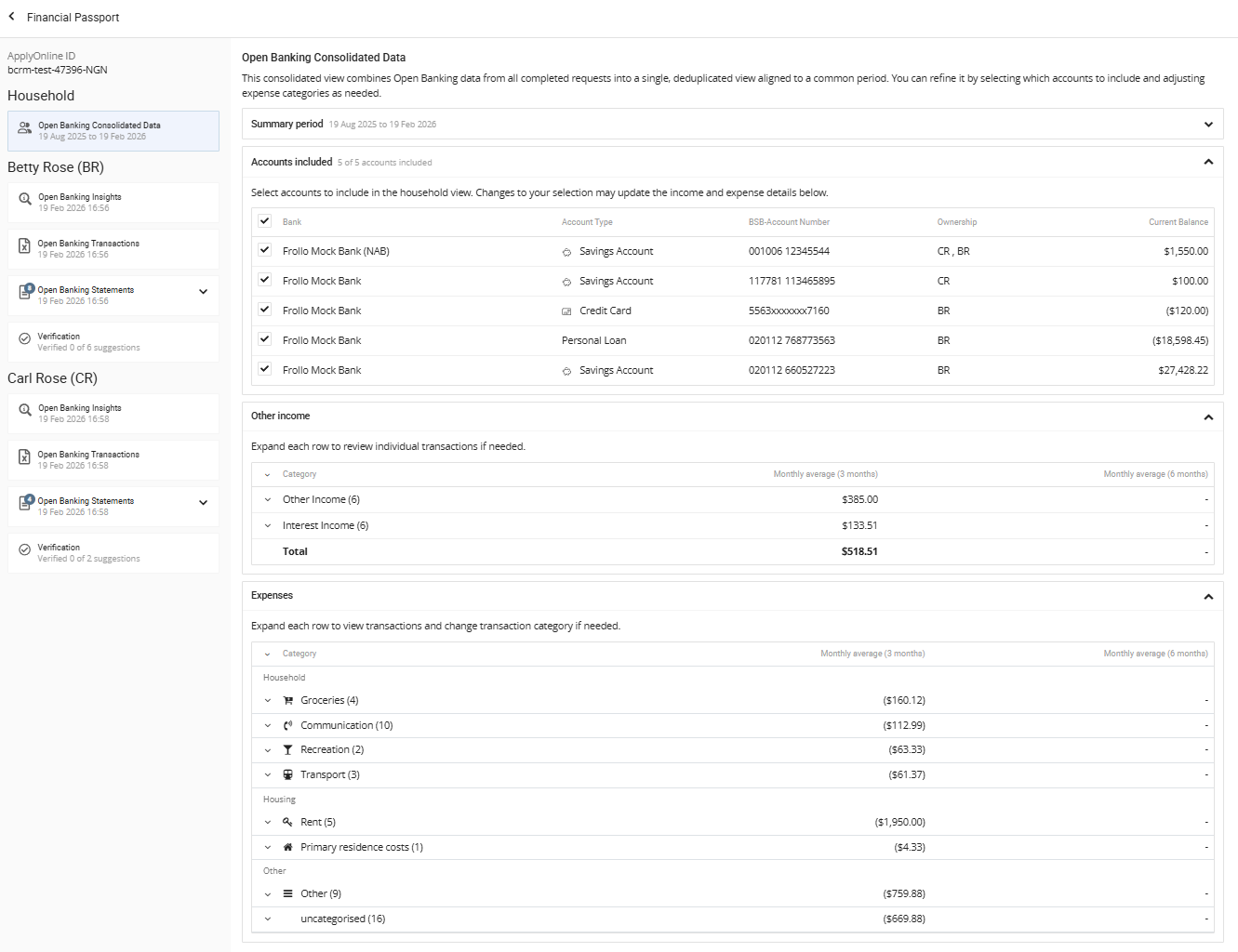Select Open Banking Consolidated Data item
Viewport: 1238px width, 952px height.
click(x=113, y=131)
